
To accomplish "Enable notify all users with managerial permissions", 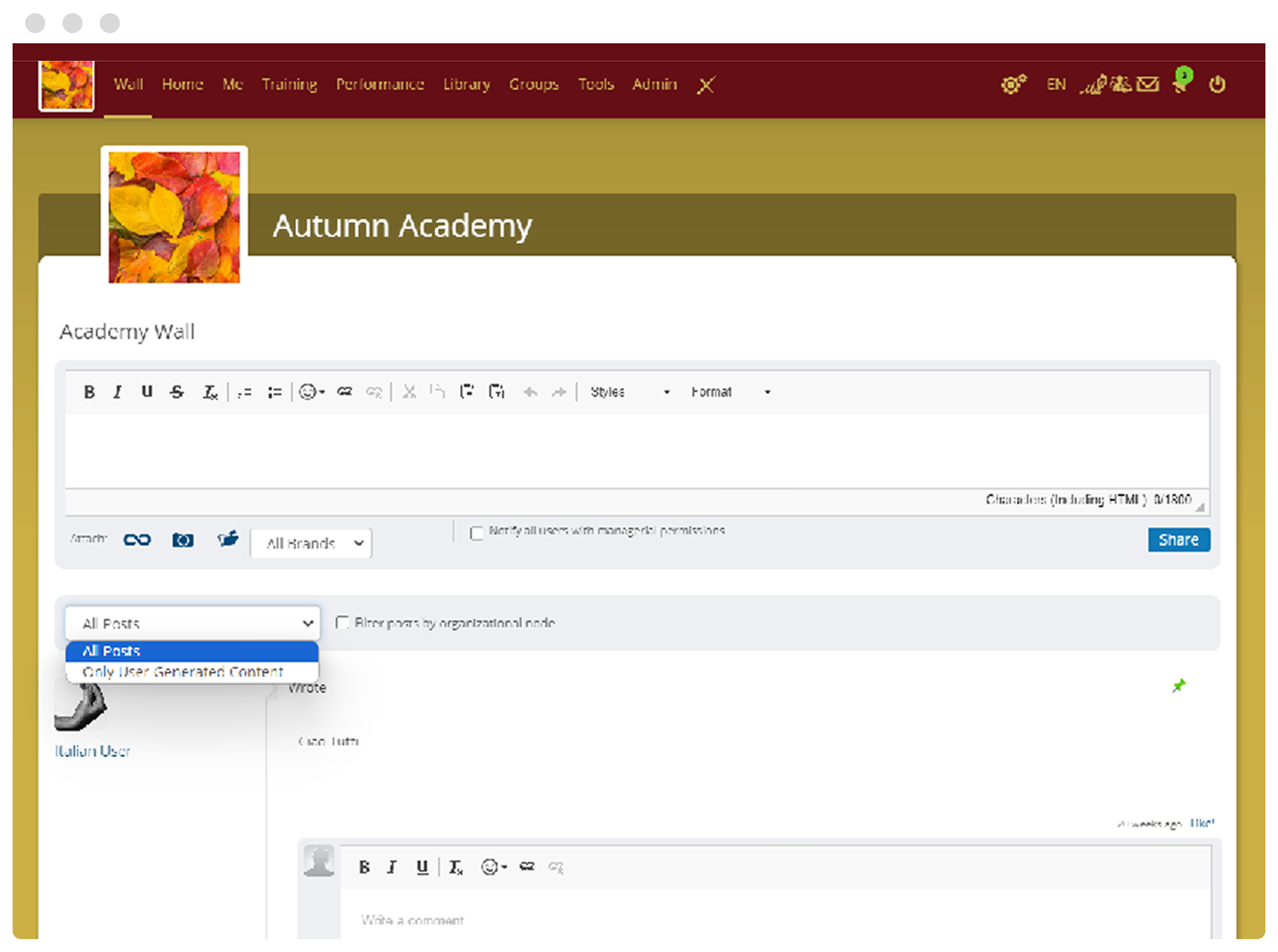I will click(477, 533).
